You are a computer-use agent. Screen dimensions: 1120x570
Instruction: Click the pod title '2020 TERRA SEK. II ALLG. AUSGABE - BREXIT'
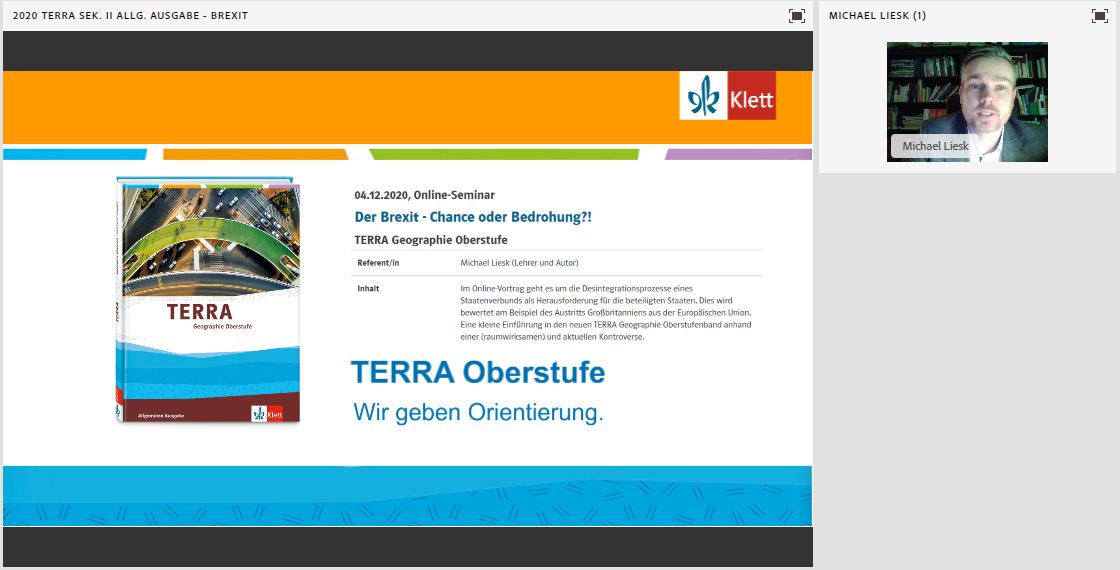click(x=130, y=16)
